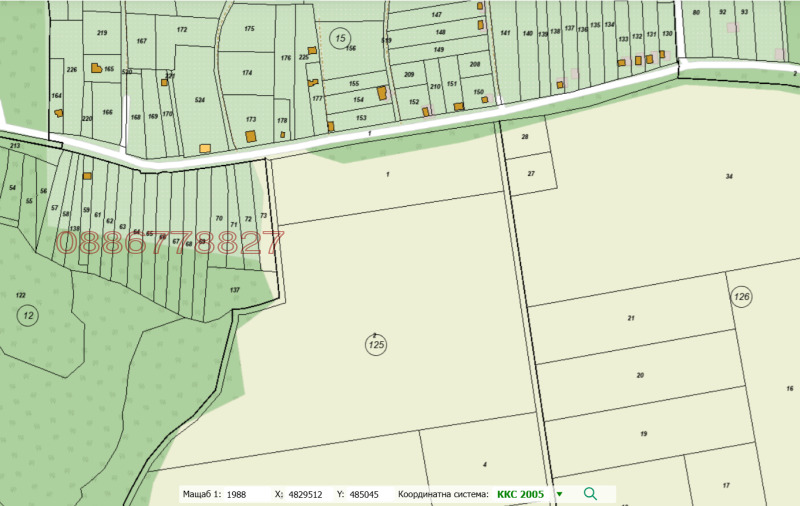Open the coordinate system dropdown arrow
The width and height of the screenshot is (800, 506).
coord(559,494)
